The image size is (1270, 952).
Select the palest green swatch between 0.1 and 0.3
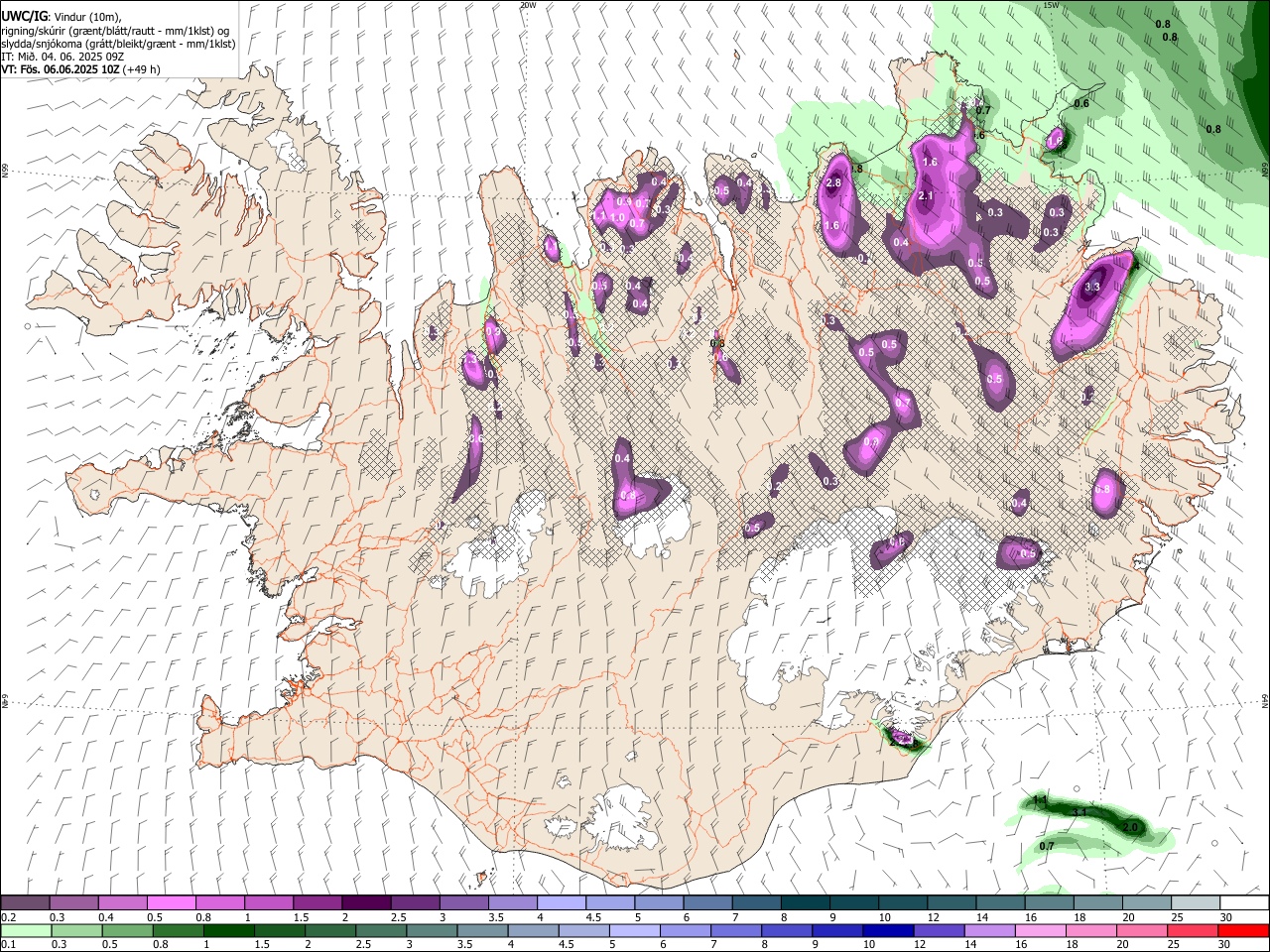coord(25,930)
